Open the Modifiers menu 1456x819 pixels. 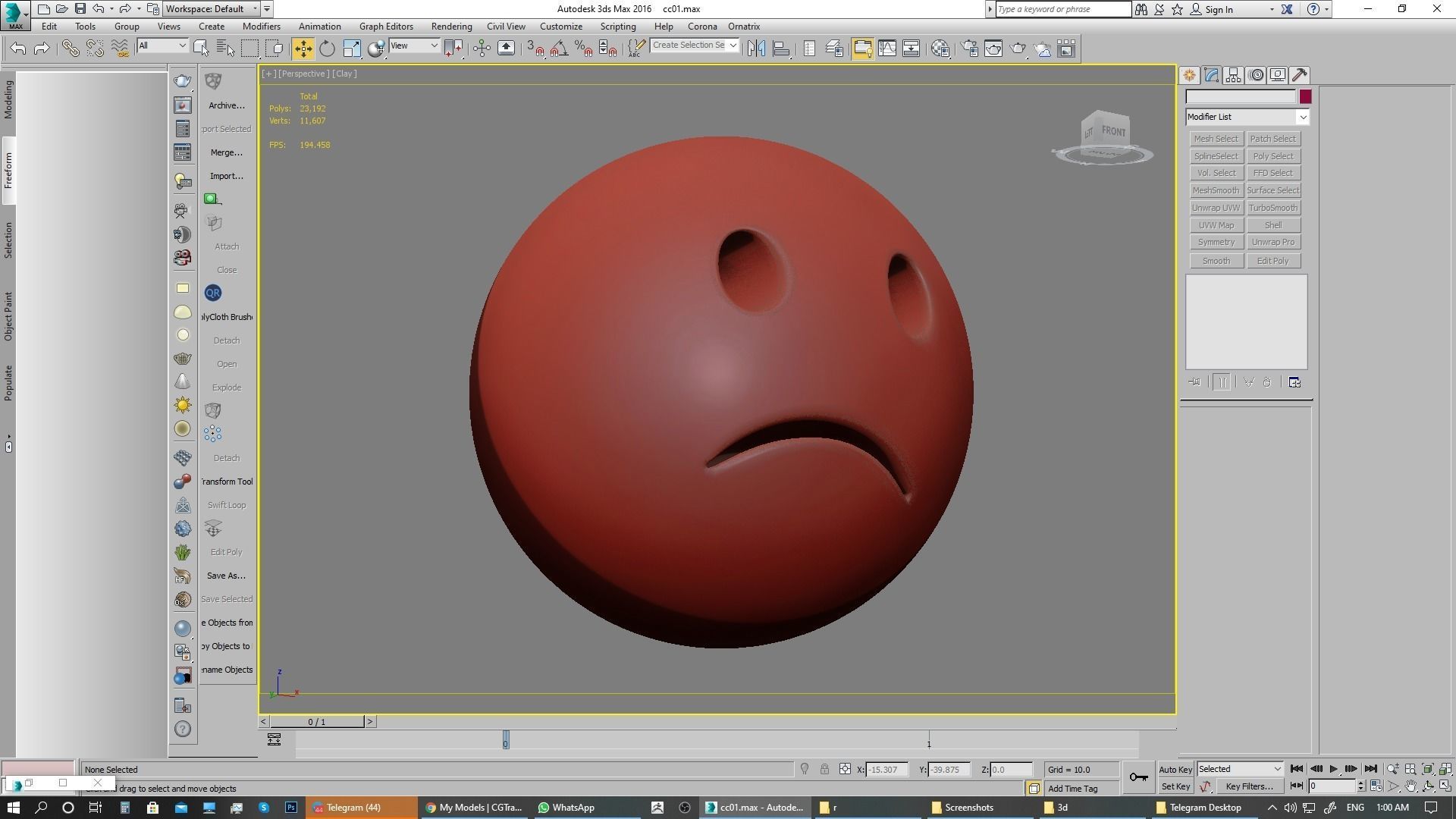coord(261,27)
